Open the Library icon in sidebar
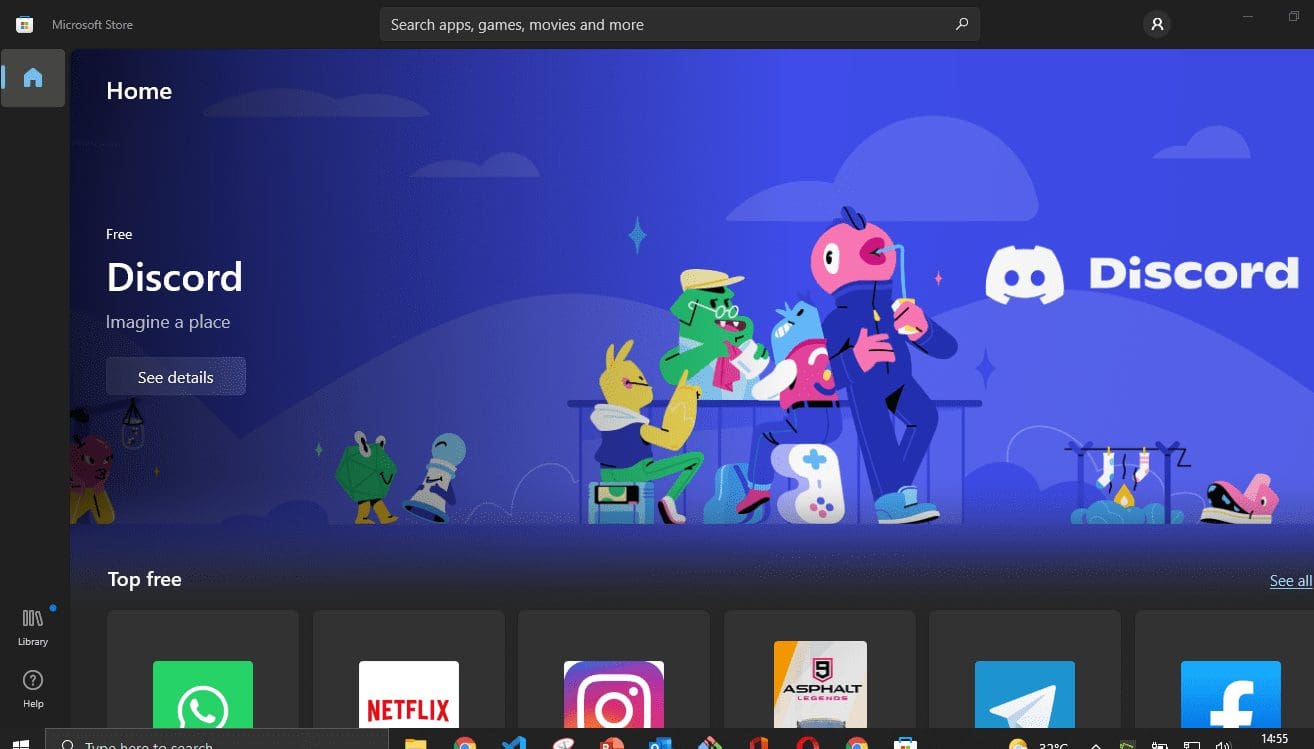The width and height of the screenshot is (1314, 749). (33, 626)
